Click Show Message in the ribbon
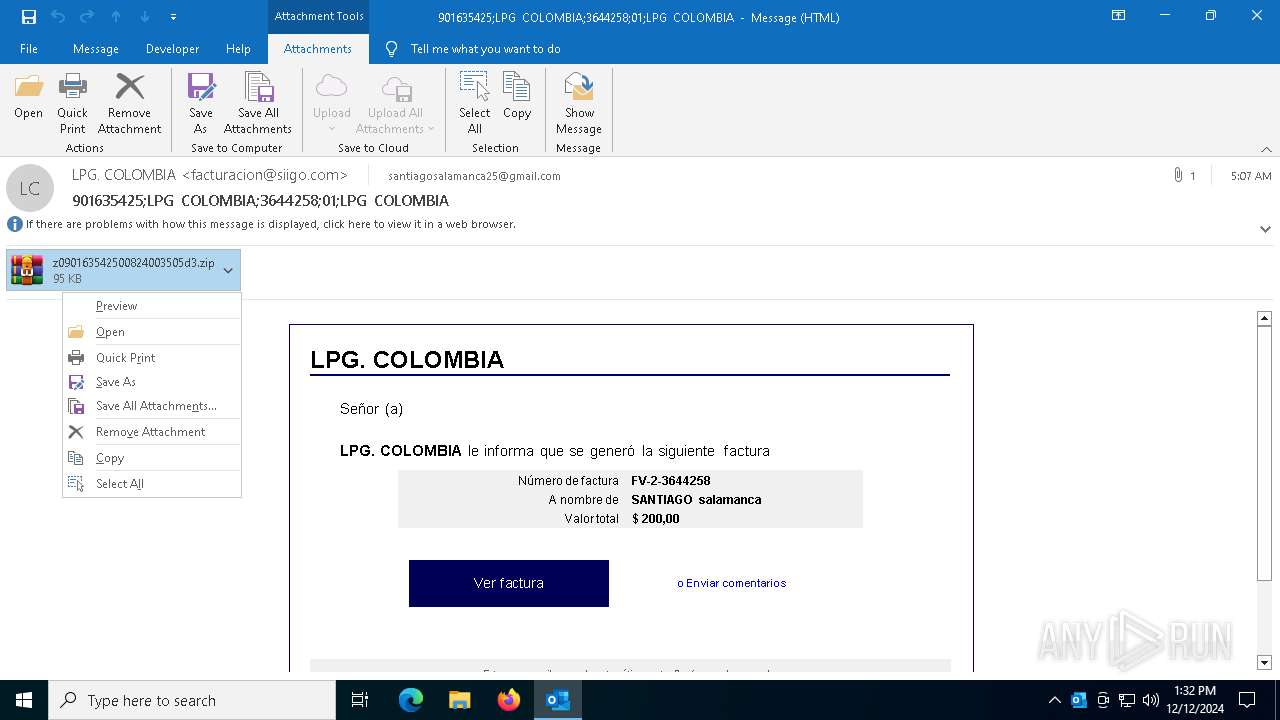Image resolution: width=1280 pixels, height=720 pixels. pos(579,103)
